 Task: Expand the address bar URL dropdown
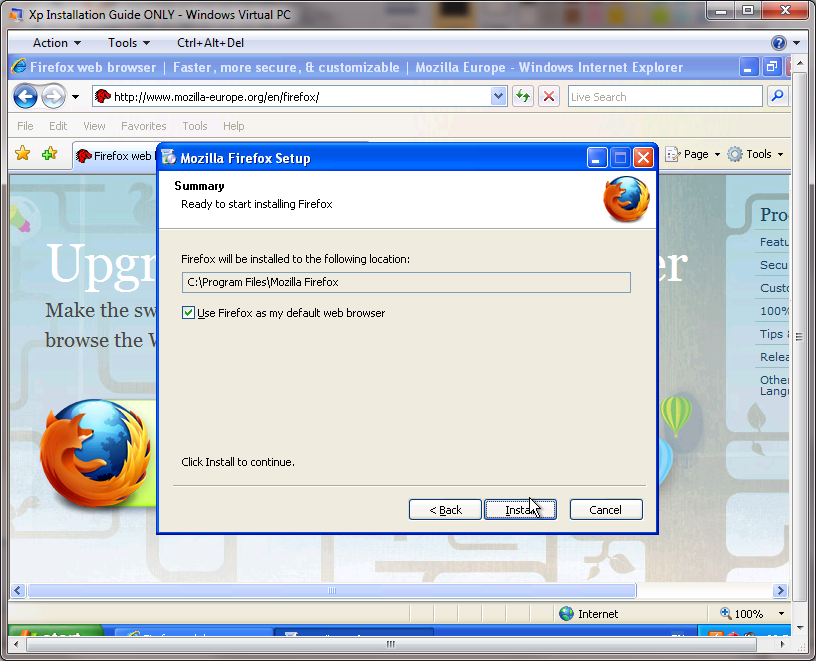tap(498, 97)
